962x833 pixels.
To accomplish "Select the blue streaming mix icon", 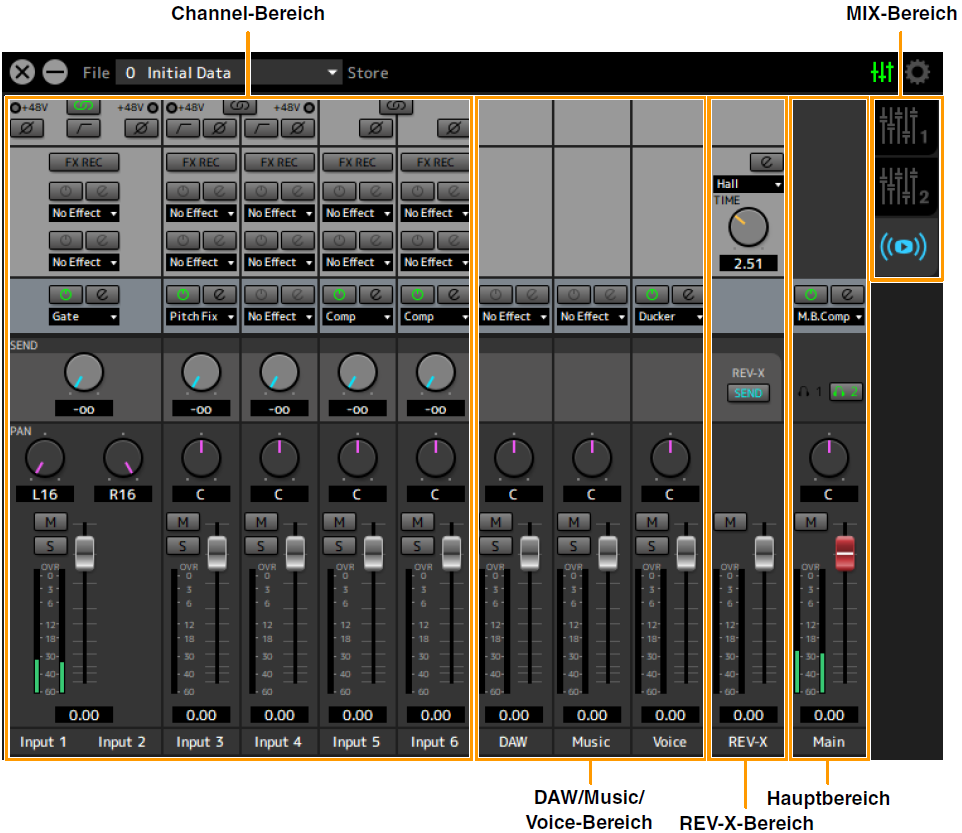I will 905,245.
